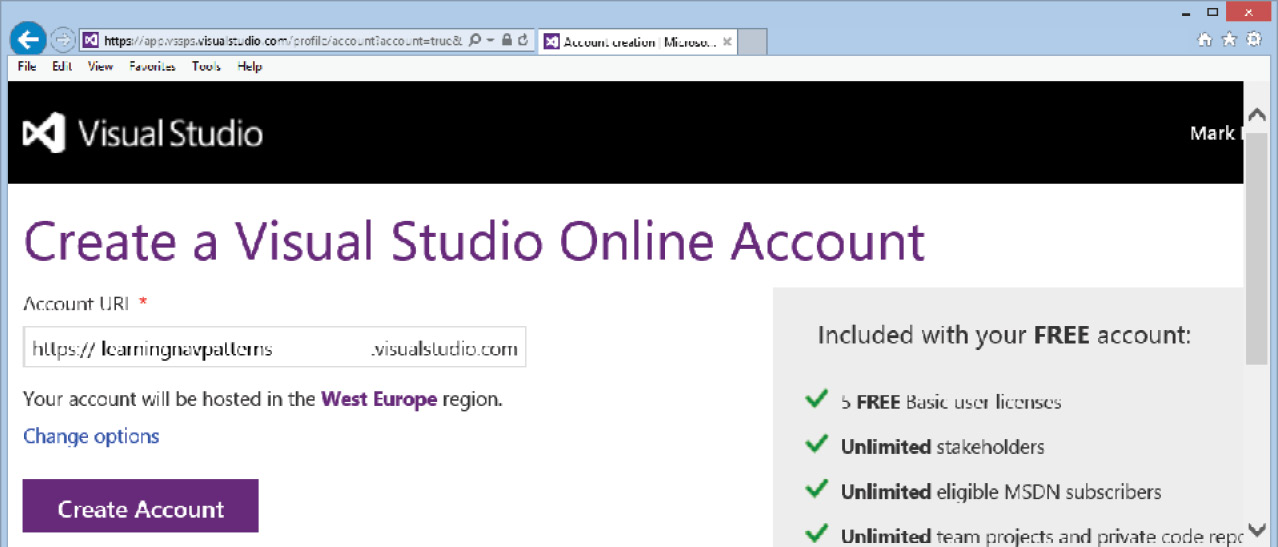
Task: Click the Visual Studio logo in header
Action: click(x=143, y=133)
